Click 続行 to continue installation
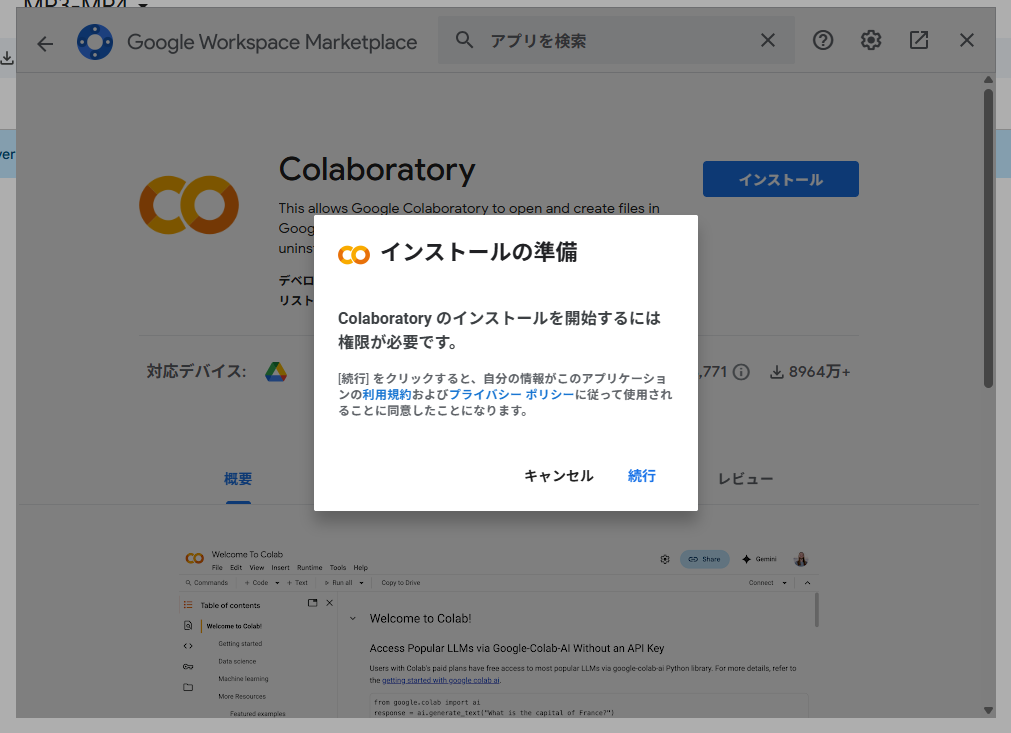 [x=642, y=476]
